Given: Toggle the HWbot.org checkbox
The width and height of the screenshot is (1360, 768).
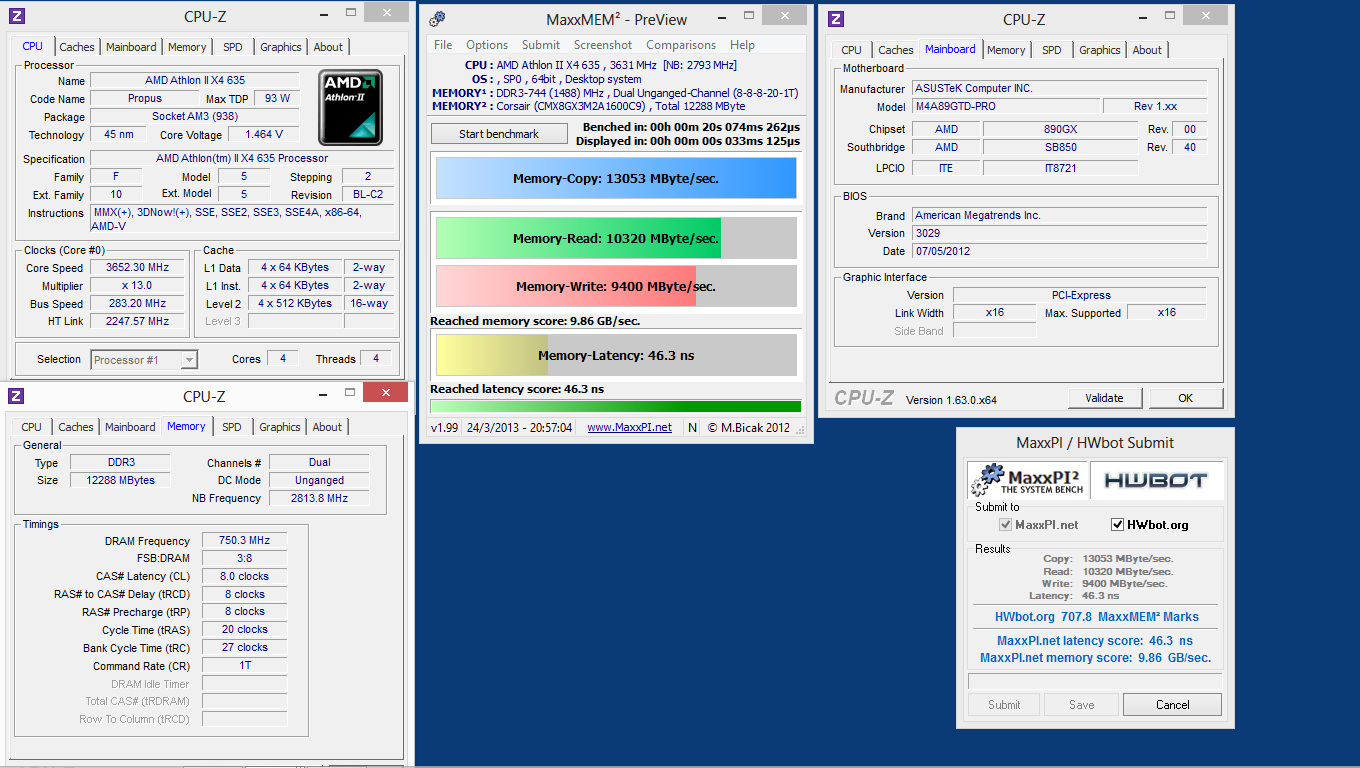Looking at the screenshot, I should pos(1118,525).
